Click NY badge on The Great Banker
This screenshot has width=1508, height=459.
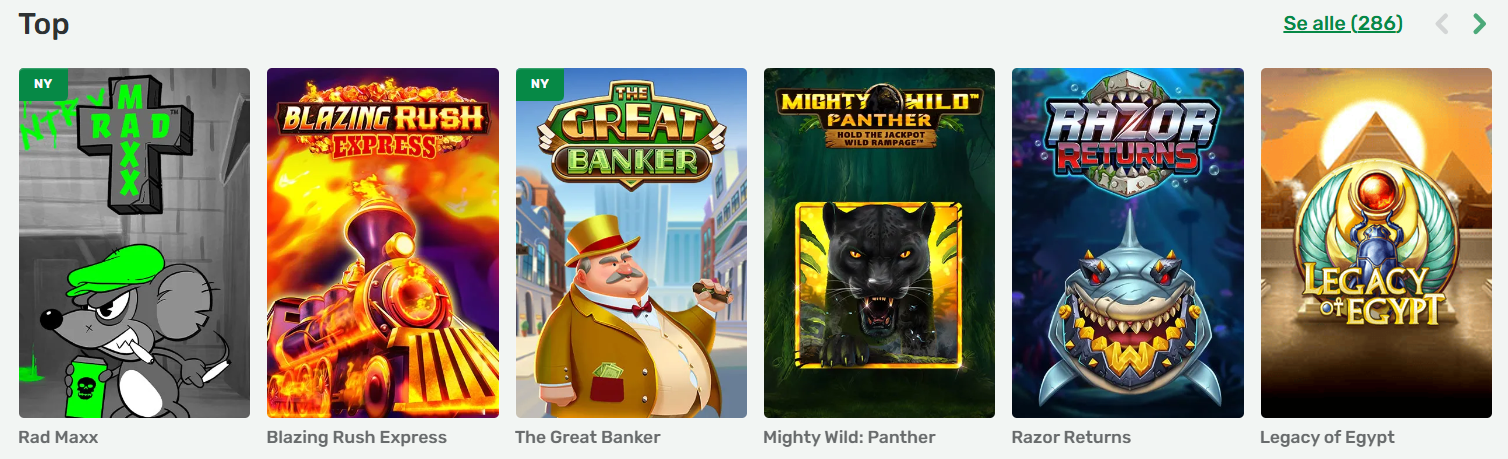coord(540,84)
